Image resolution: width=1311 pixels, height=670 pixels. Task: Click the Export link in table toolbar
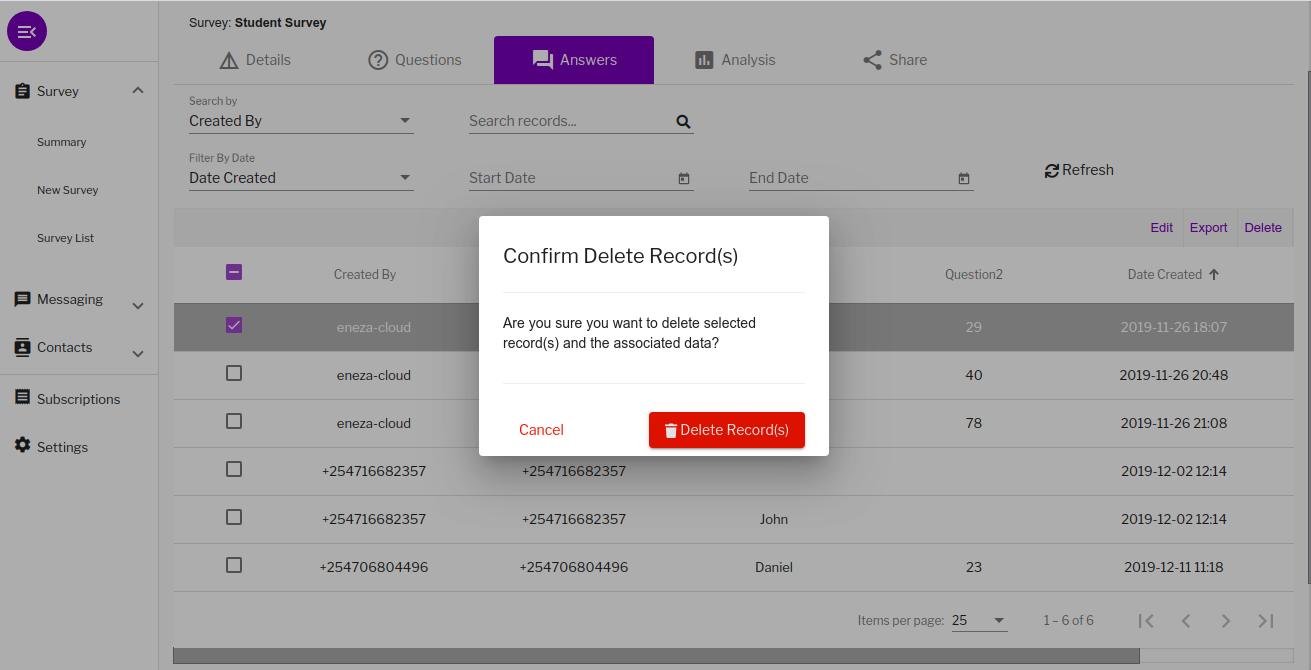coord(1209,228)
